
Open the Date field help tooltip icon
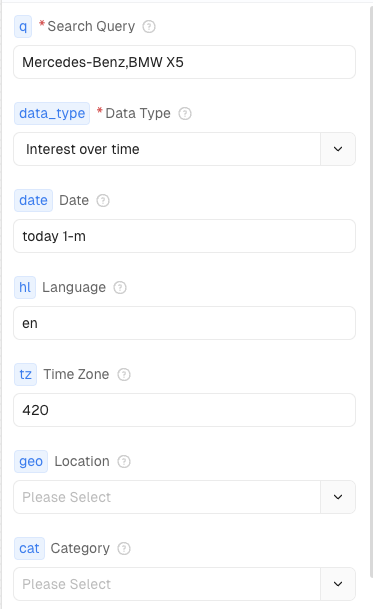pos(103,200)
